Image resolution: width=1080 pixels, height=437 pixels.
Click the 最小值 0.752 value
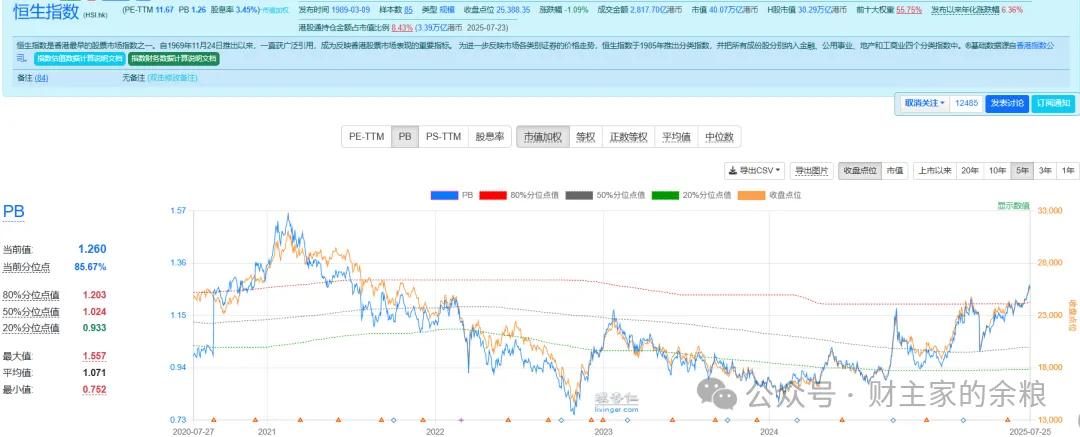(x=94, y=389)
